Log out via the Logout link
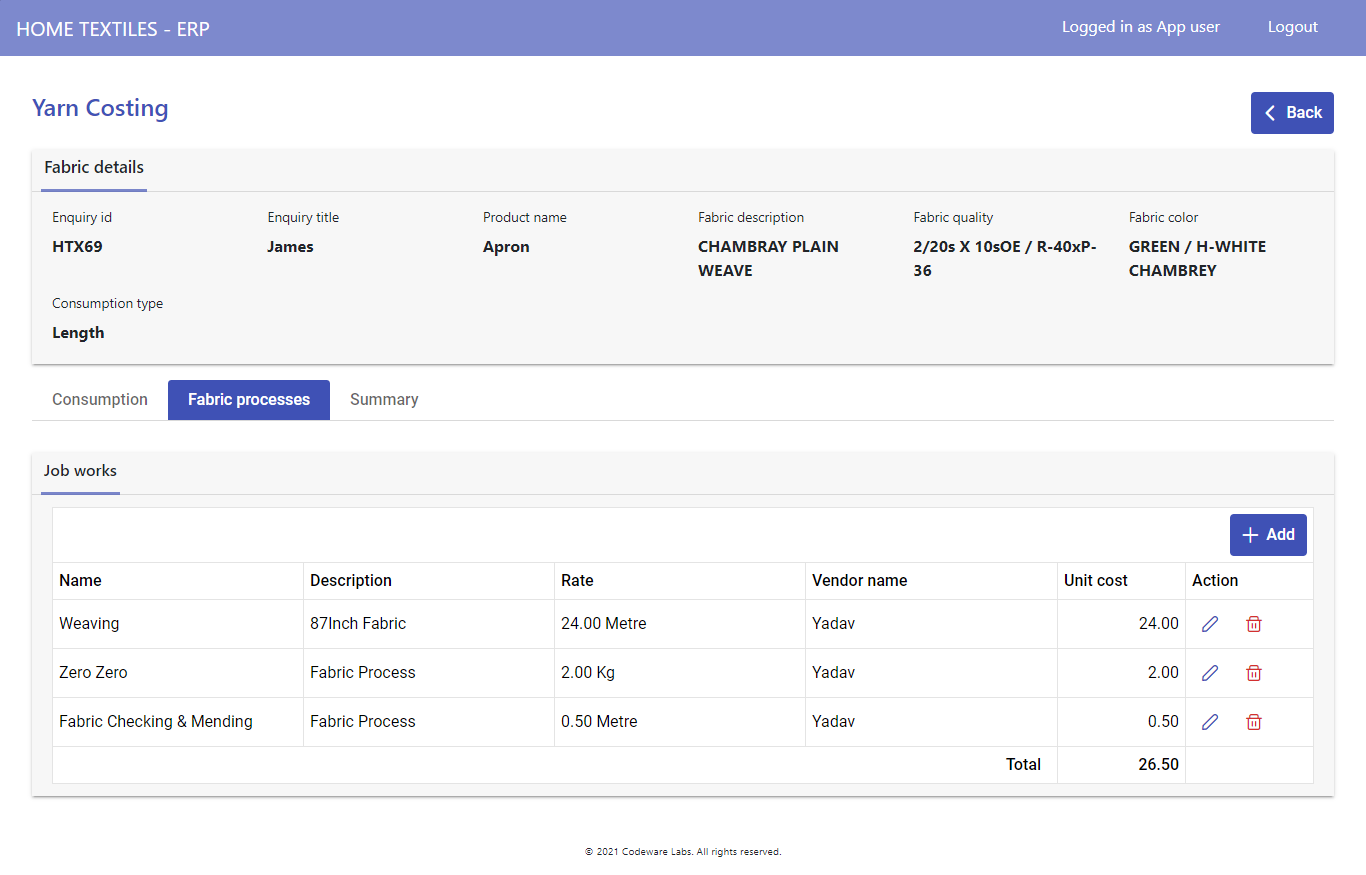Screen dimensions: 1366x875 pyautogui.click(x=1293, y=27)
